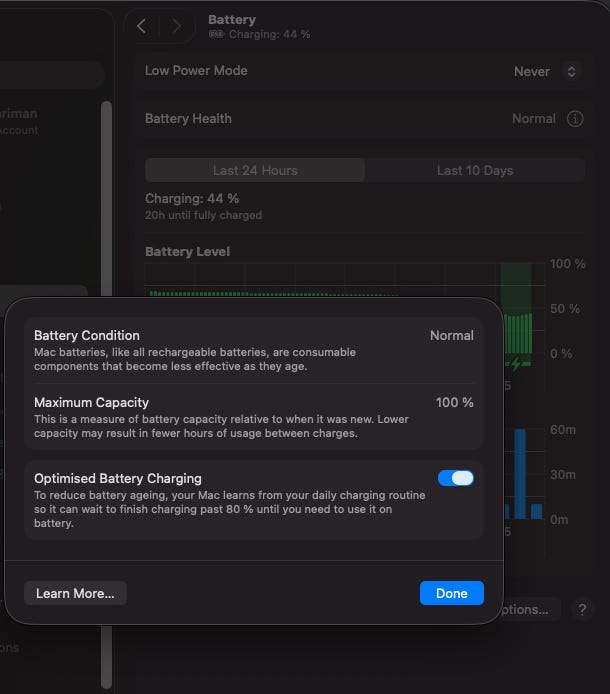610x694 pixels.
Task: Click the partially hidden Options button
Action: [531, 609]
